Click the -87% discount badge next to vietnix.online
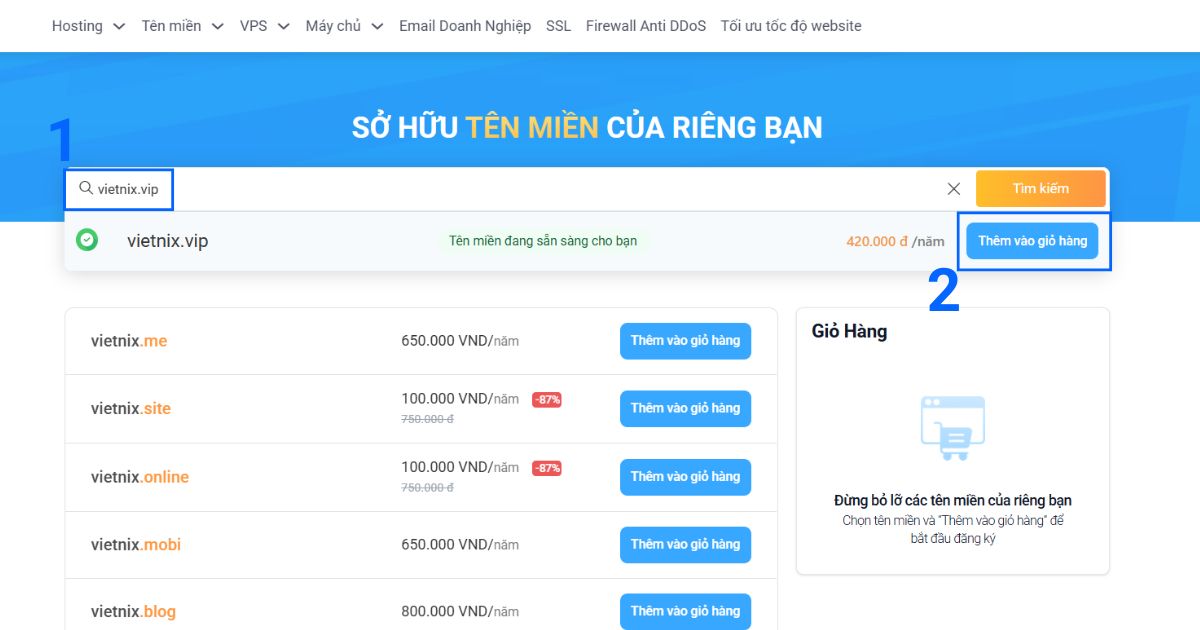 click(546, 466)
